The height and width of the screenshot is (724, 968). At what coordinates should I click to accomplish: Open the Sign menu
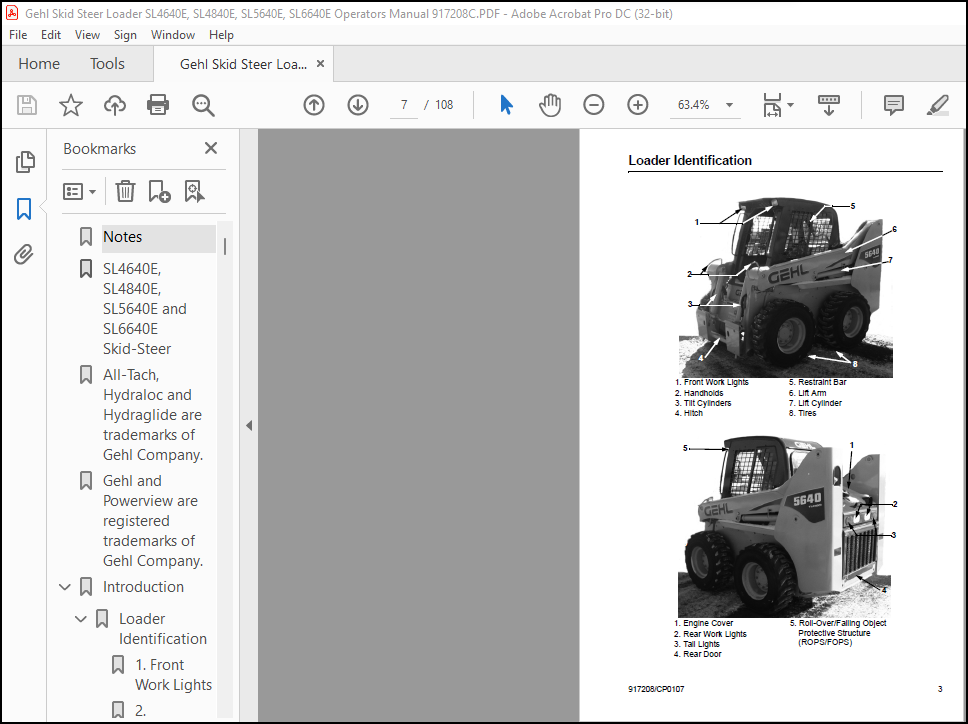click(x=125, y=35)
